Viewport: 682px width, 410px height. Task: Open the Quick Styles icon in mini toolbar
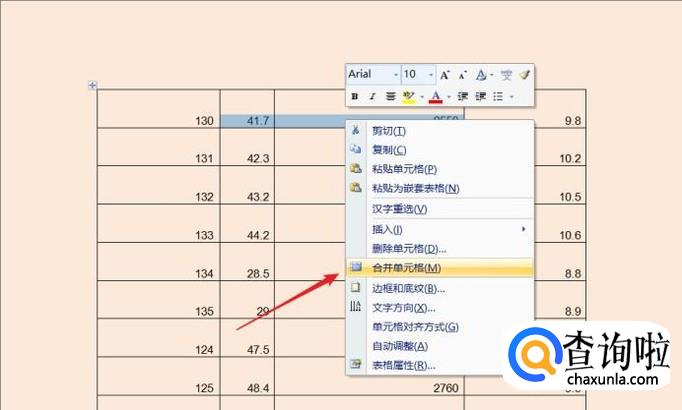coord(481,75)
